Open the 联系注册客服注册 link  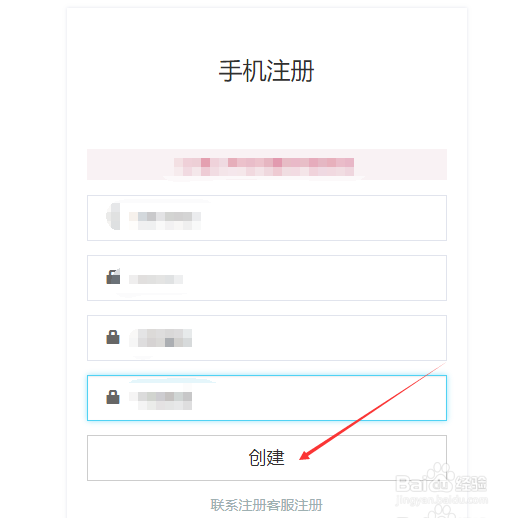click(266, 505)
